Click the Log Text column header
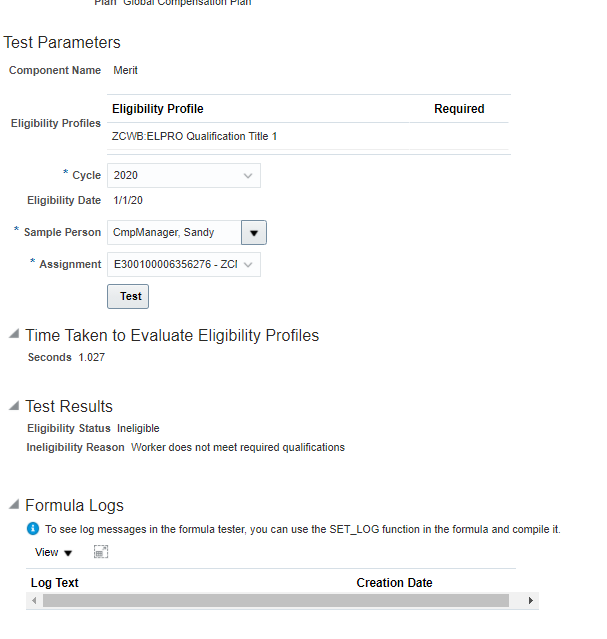 pos(55,583)
